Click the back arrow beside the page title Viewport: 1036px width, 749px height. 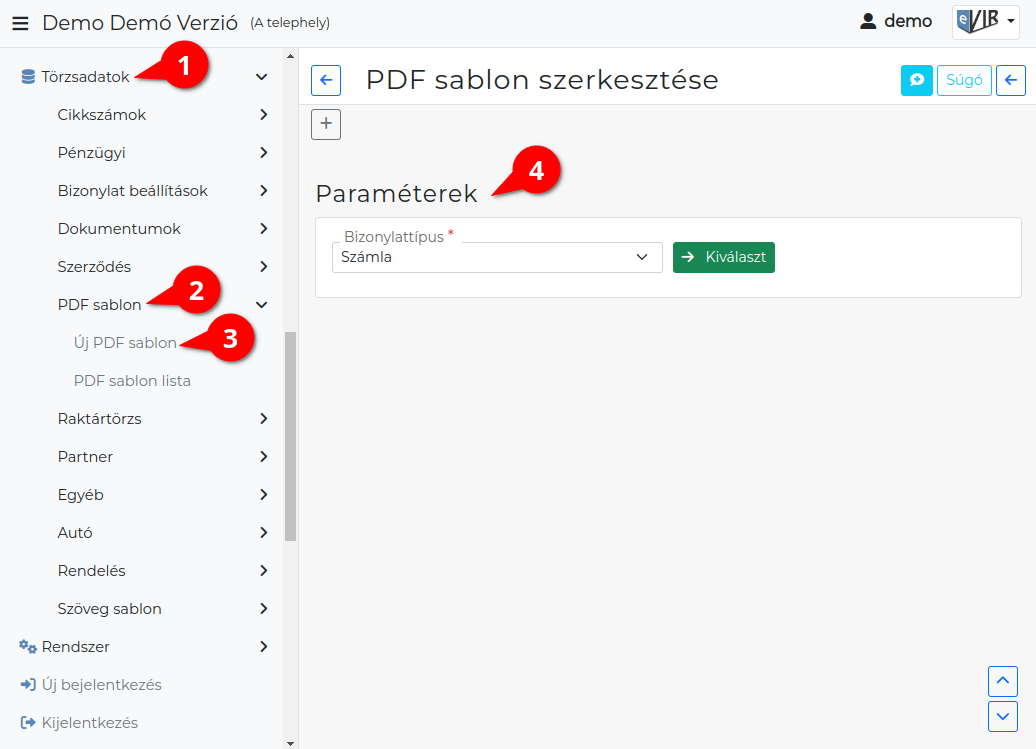326,81
